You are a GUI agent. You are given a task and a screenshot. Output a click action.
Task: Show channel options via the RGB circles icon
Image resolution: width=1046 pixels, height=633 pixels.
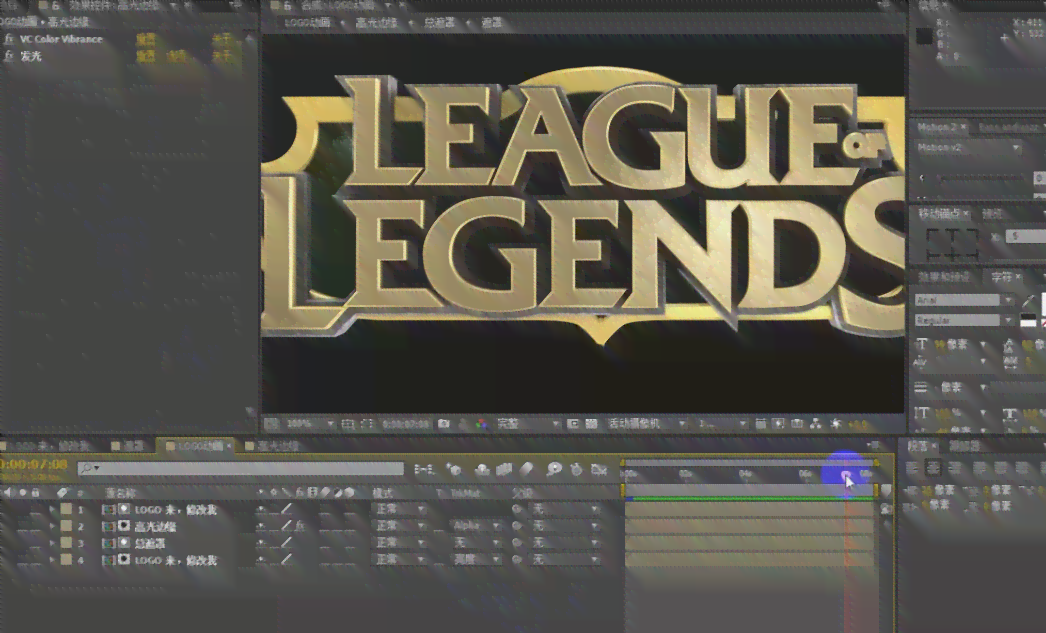[x=481, y=424]
